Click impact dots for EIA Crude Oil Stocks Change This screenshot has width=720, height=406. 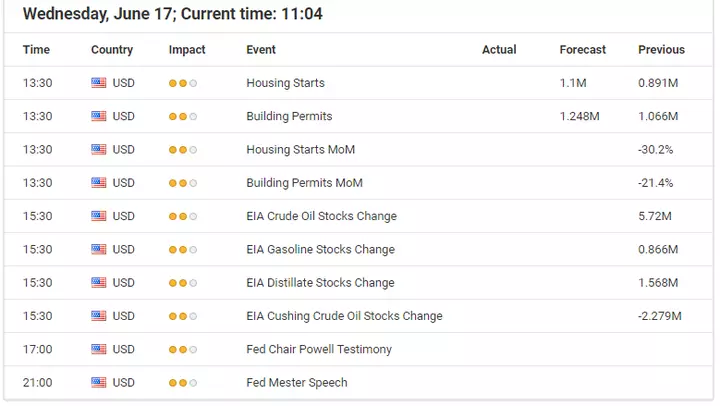point(183,216)
